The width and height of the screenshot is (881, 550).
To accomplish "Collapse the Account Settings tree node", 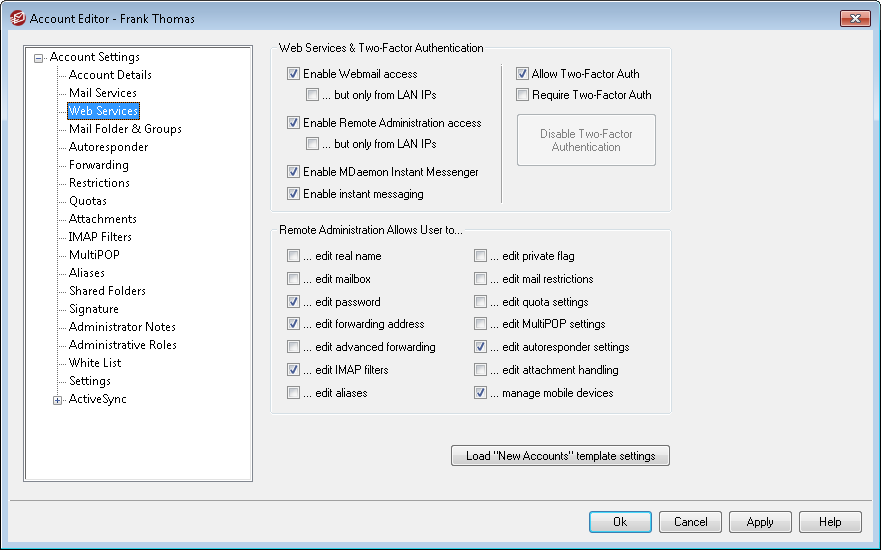I will coord(39,58).
